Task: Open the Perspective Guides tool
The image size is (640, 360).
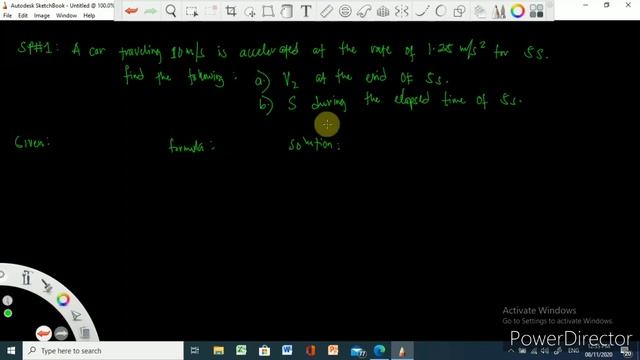Action: coord(382,11)
